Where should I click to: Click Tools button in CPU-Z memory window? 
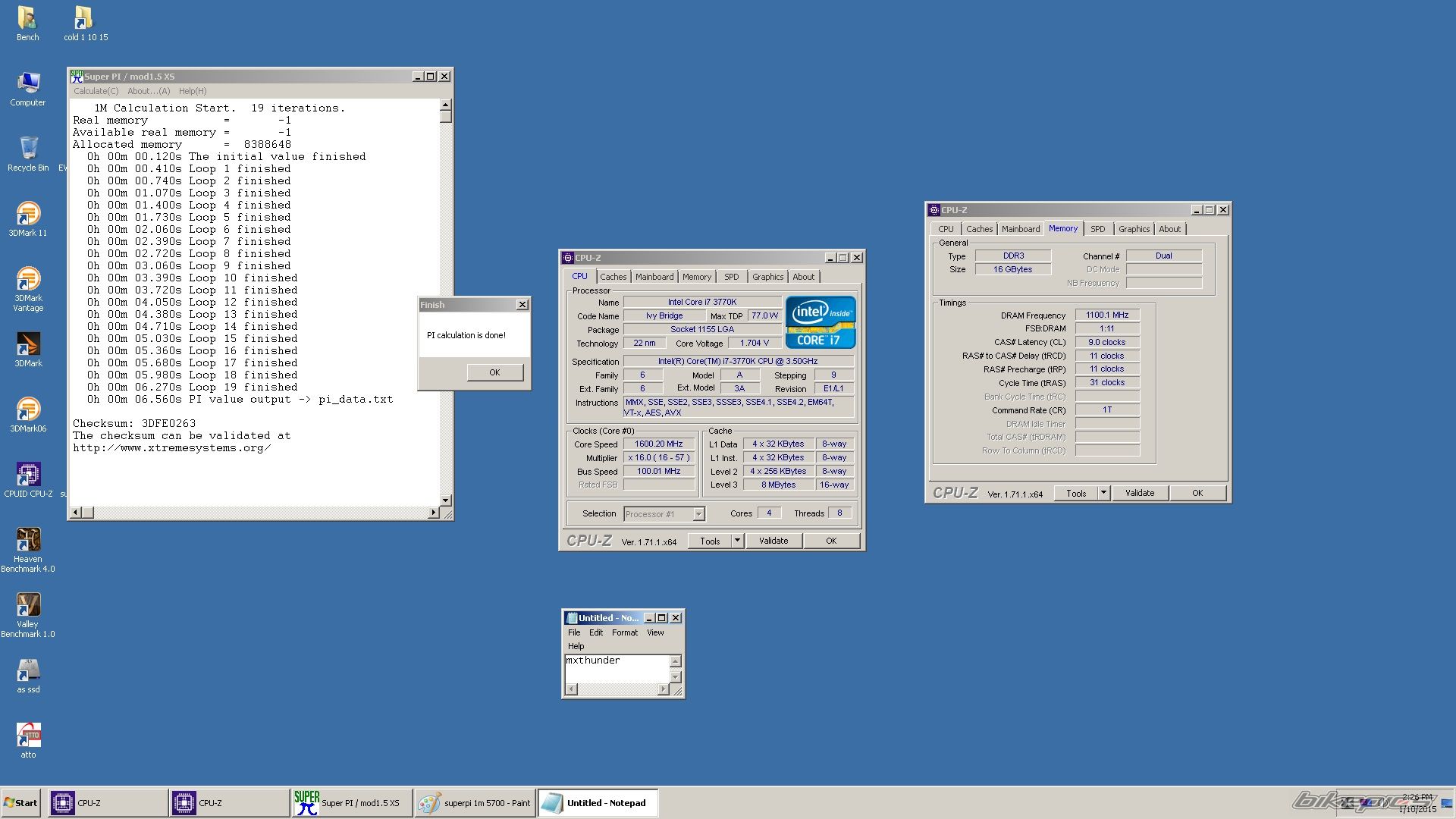click(x=1076, y=493)
